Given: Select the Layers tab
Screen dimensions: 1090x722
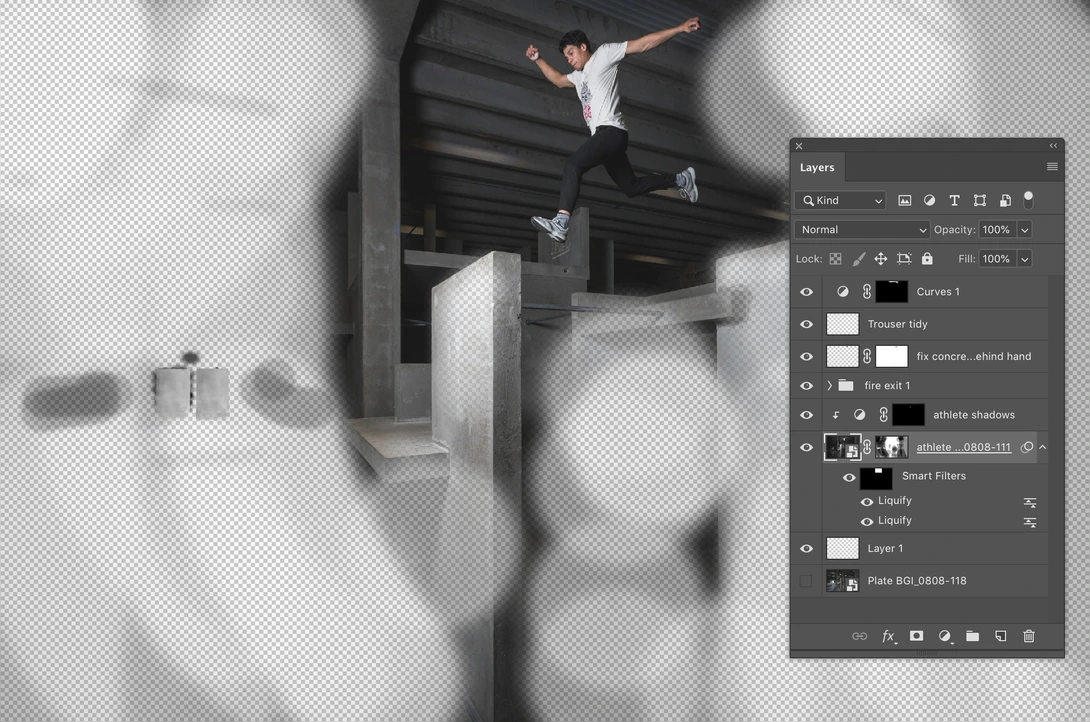Looking at the screenshot, I should (x=817, y=167).
